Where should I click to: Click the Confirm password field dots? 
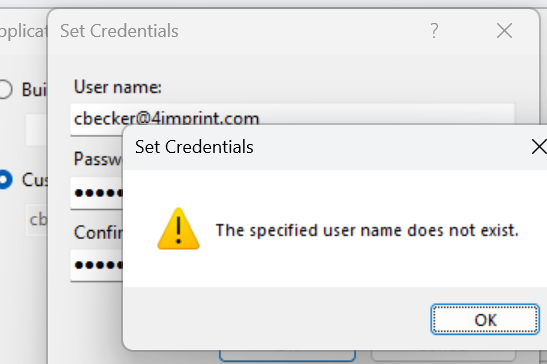[x=97, y=265]
